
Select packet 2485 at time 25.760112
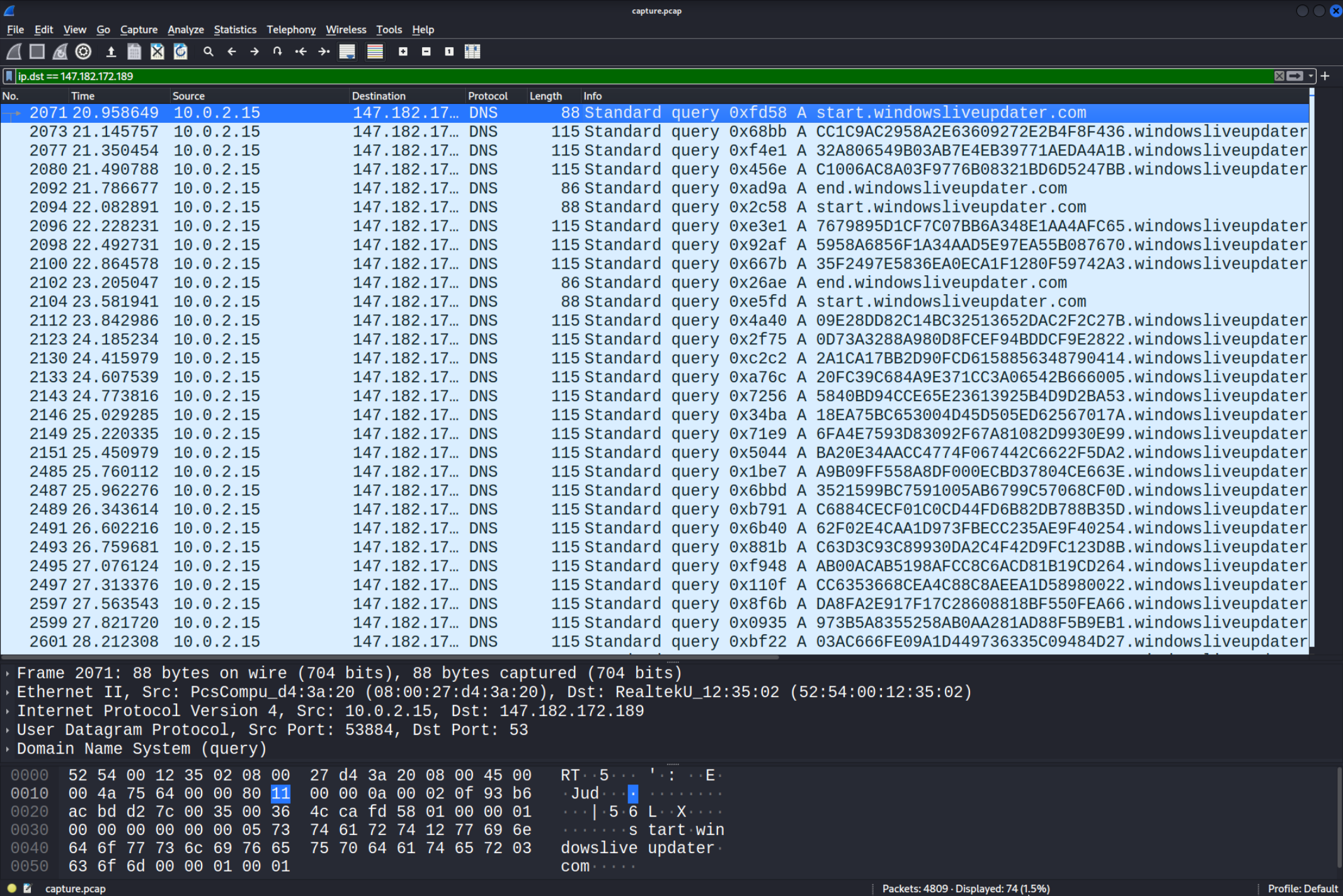click(x=654, y=472)
